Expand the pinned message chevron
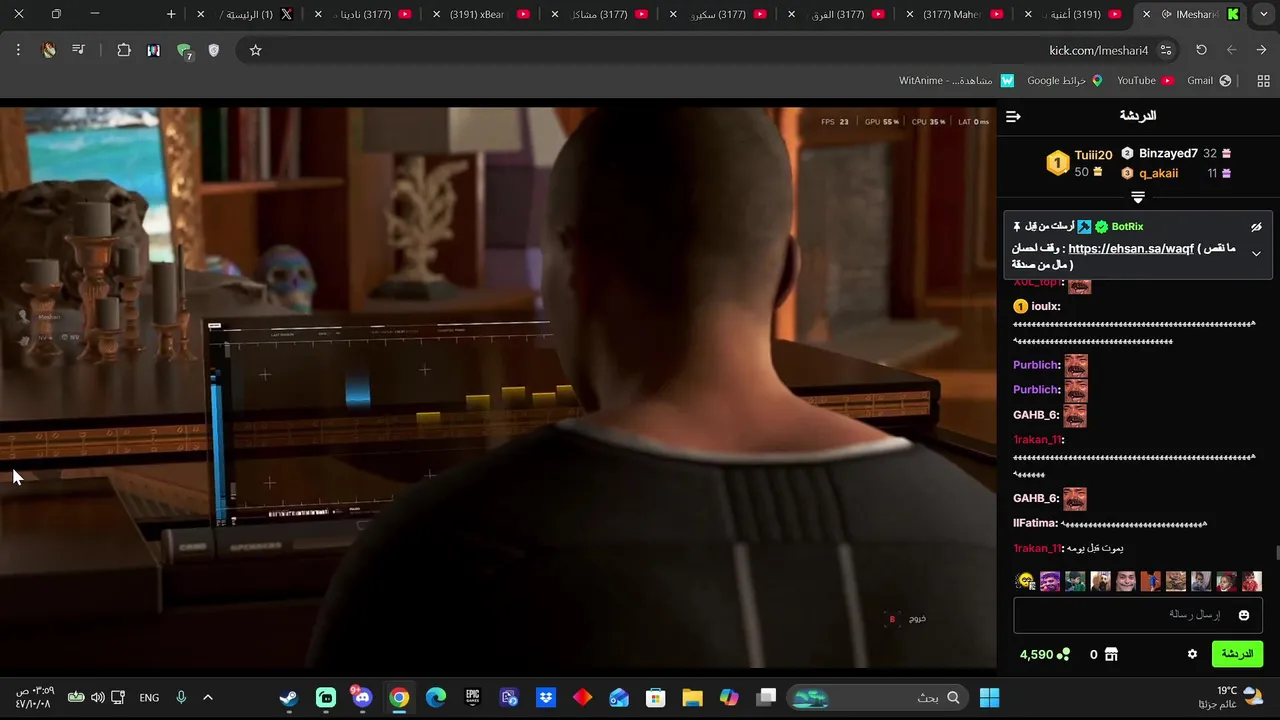The width and height of the screenshot is (1280, 720). click(1257, 254)
